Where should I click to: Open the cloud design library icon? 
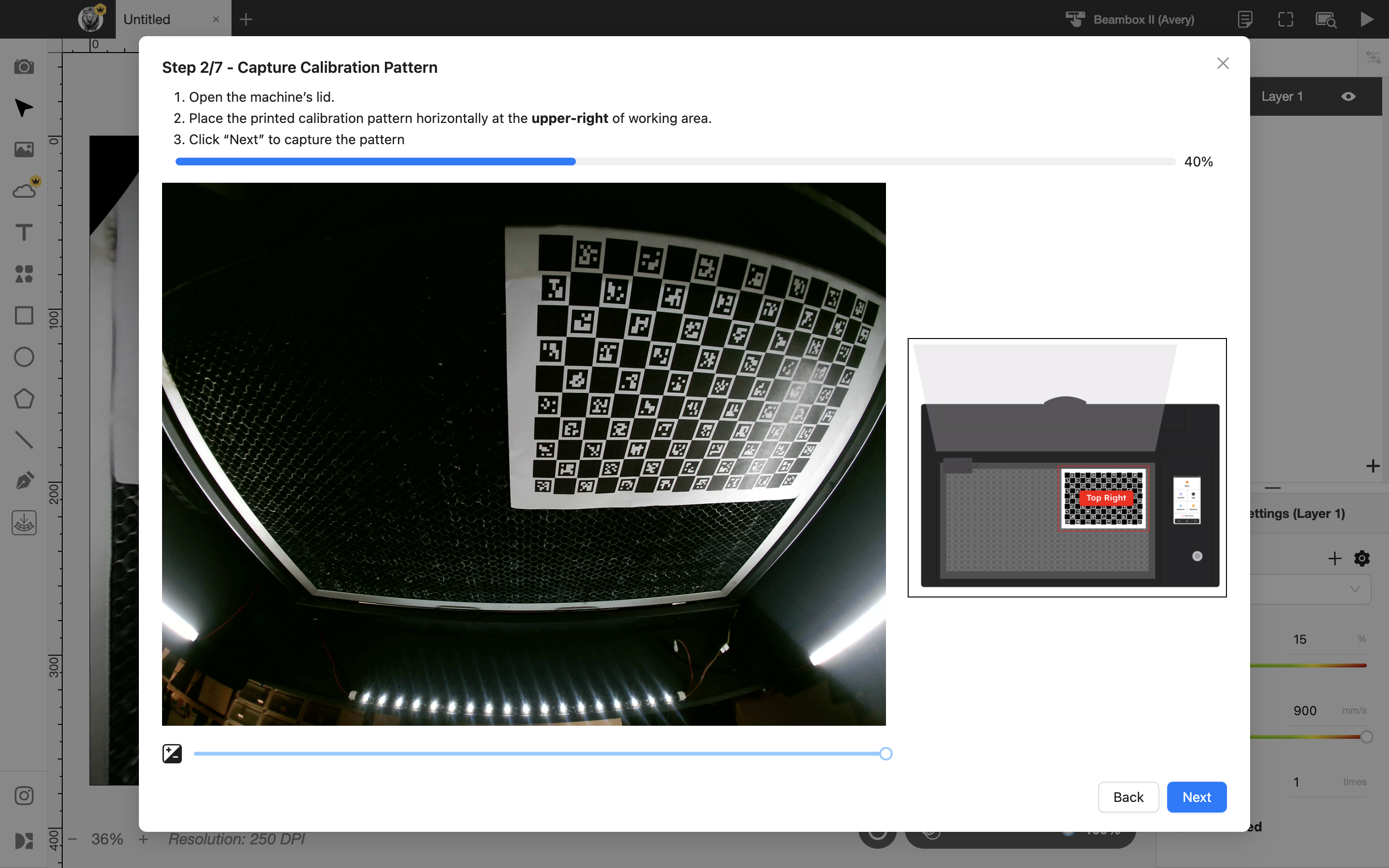pos(24,190)
